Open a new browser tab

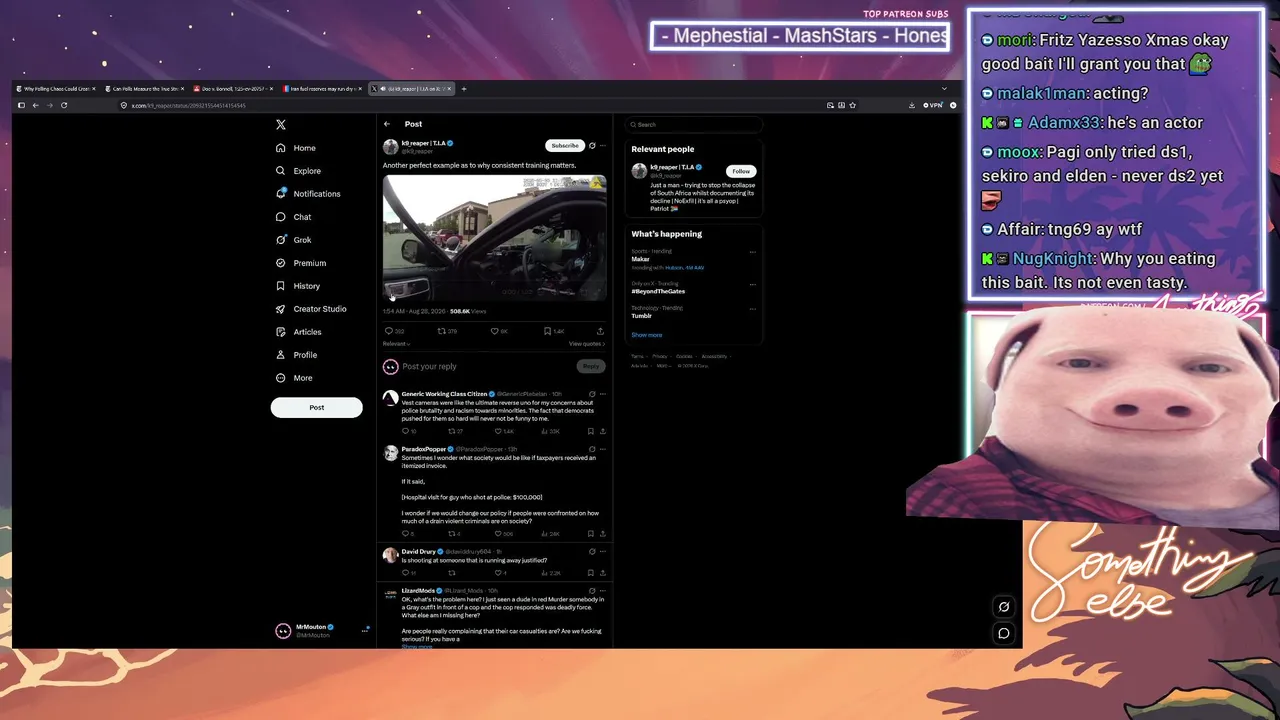pyautogui.click(x=464, y=89)
